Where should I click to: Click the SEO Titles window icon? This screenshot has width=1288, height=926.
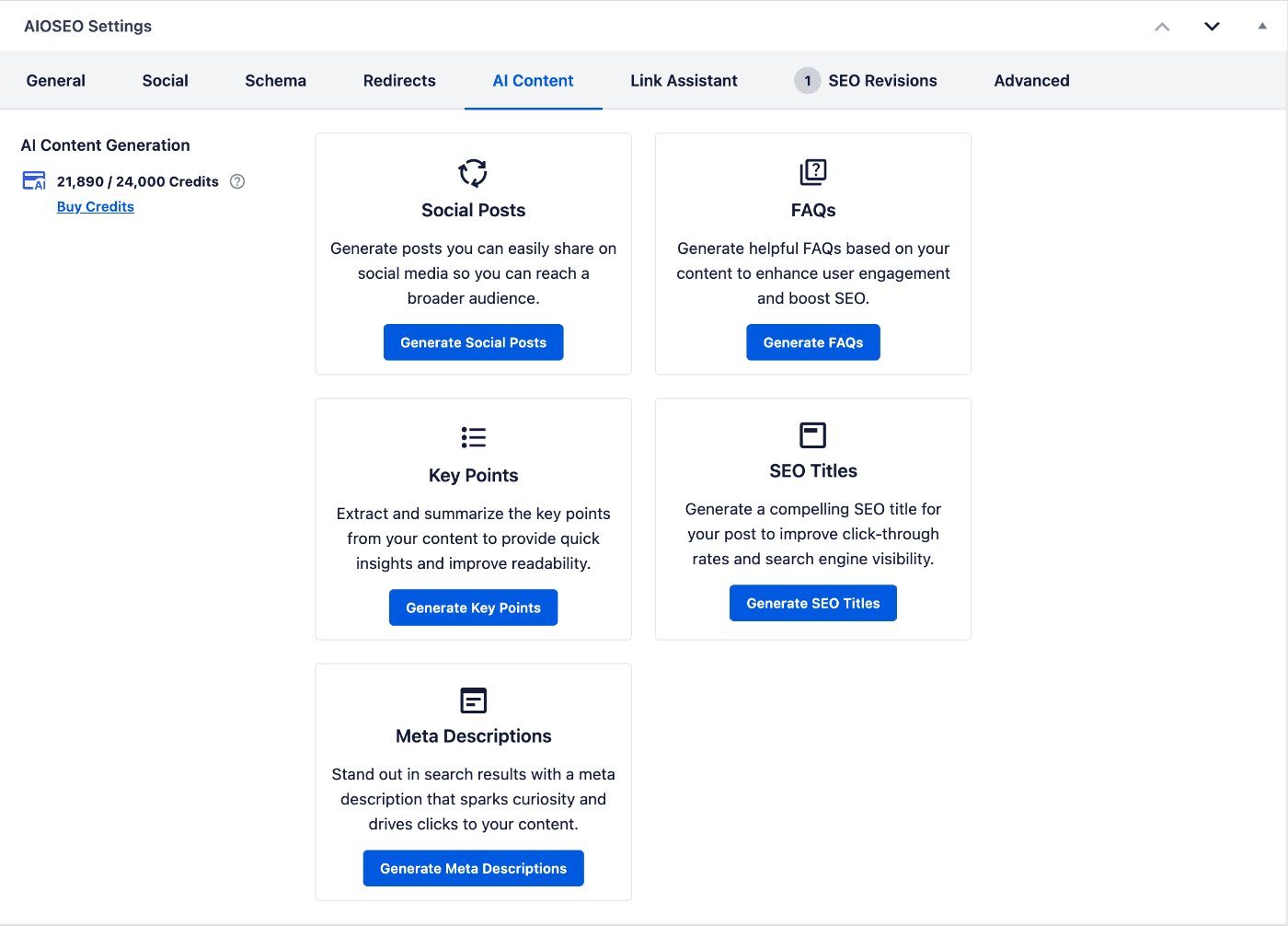tap(813, 434)
